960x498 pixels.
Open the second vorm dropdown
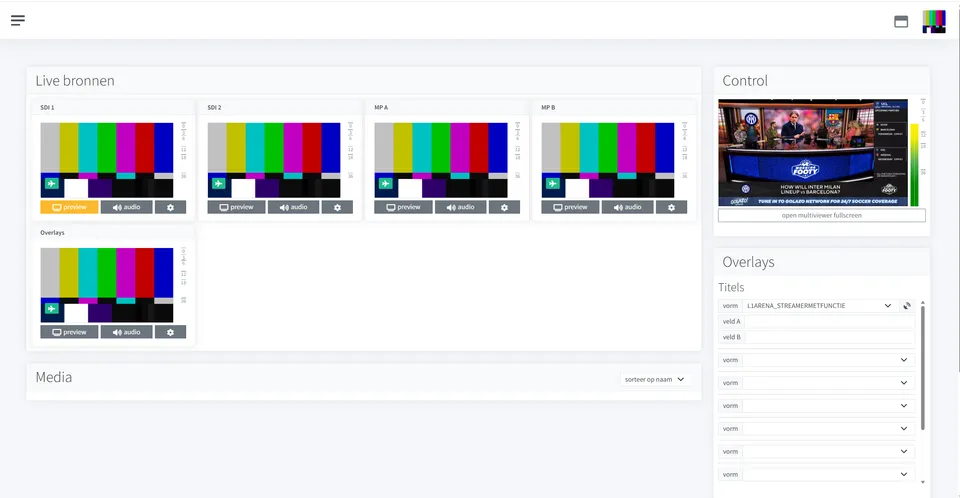point(828,360)
